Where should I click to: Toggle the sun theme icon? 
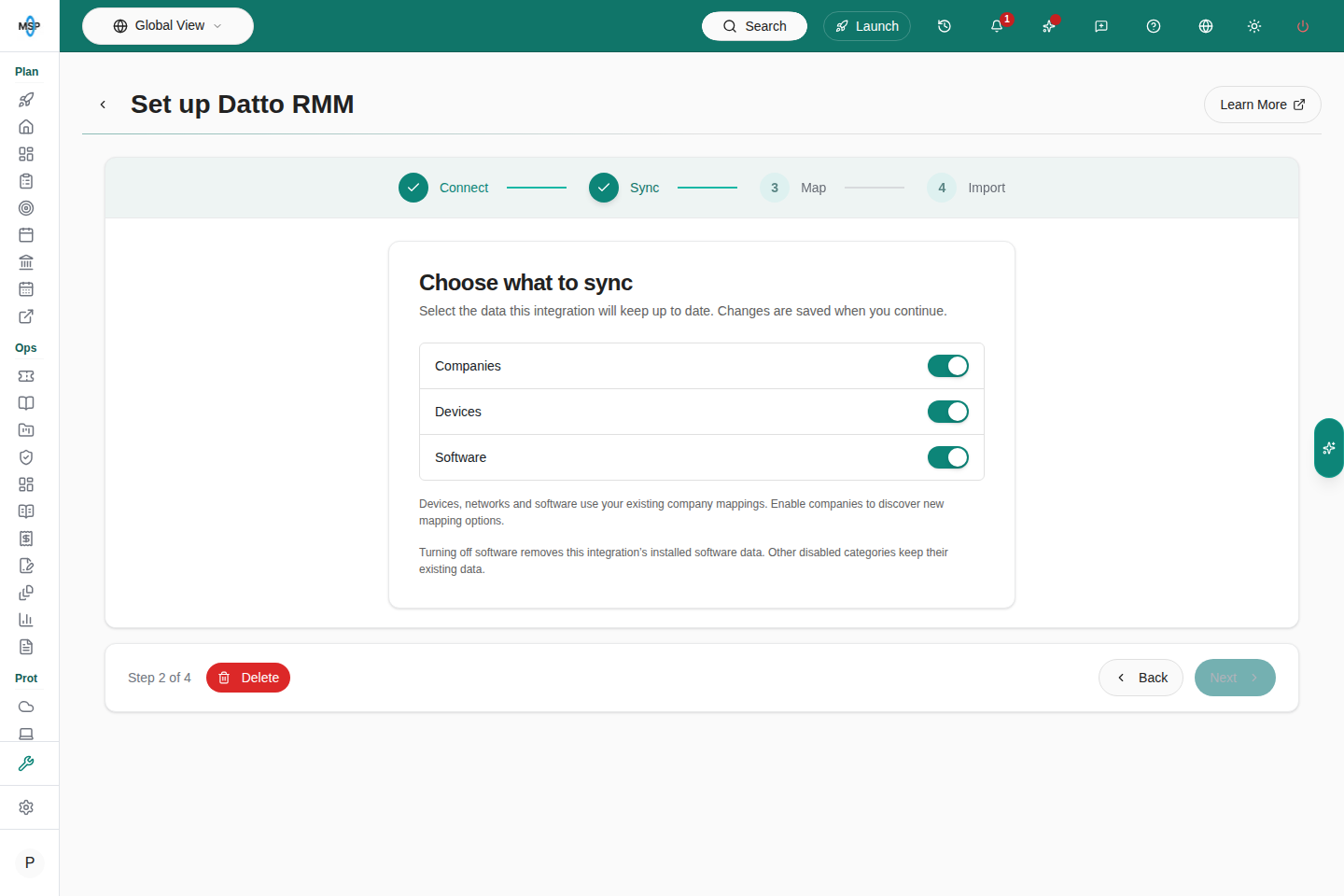tap(1254, 26)
